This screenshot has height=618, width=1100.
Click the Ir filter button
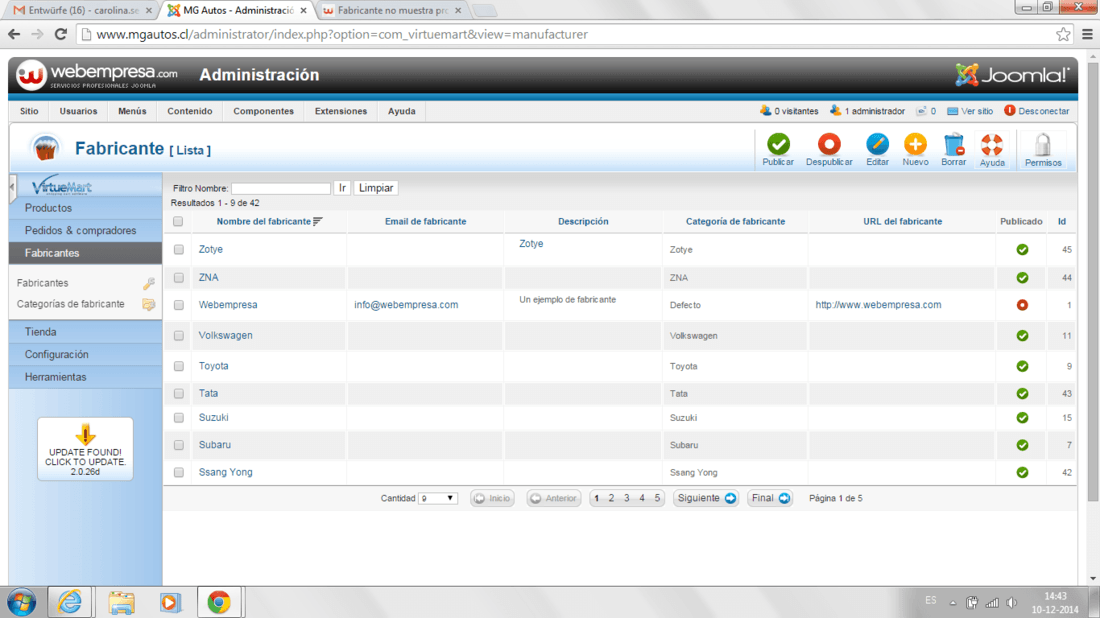pyautogui.click(x=342, y=188)
